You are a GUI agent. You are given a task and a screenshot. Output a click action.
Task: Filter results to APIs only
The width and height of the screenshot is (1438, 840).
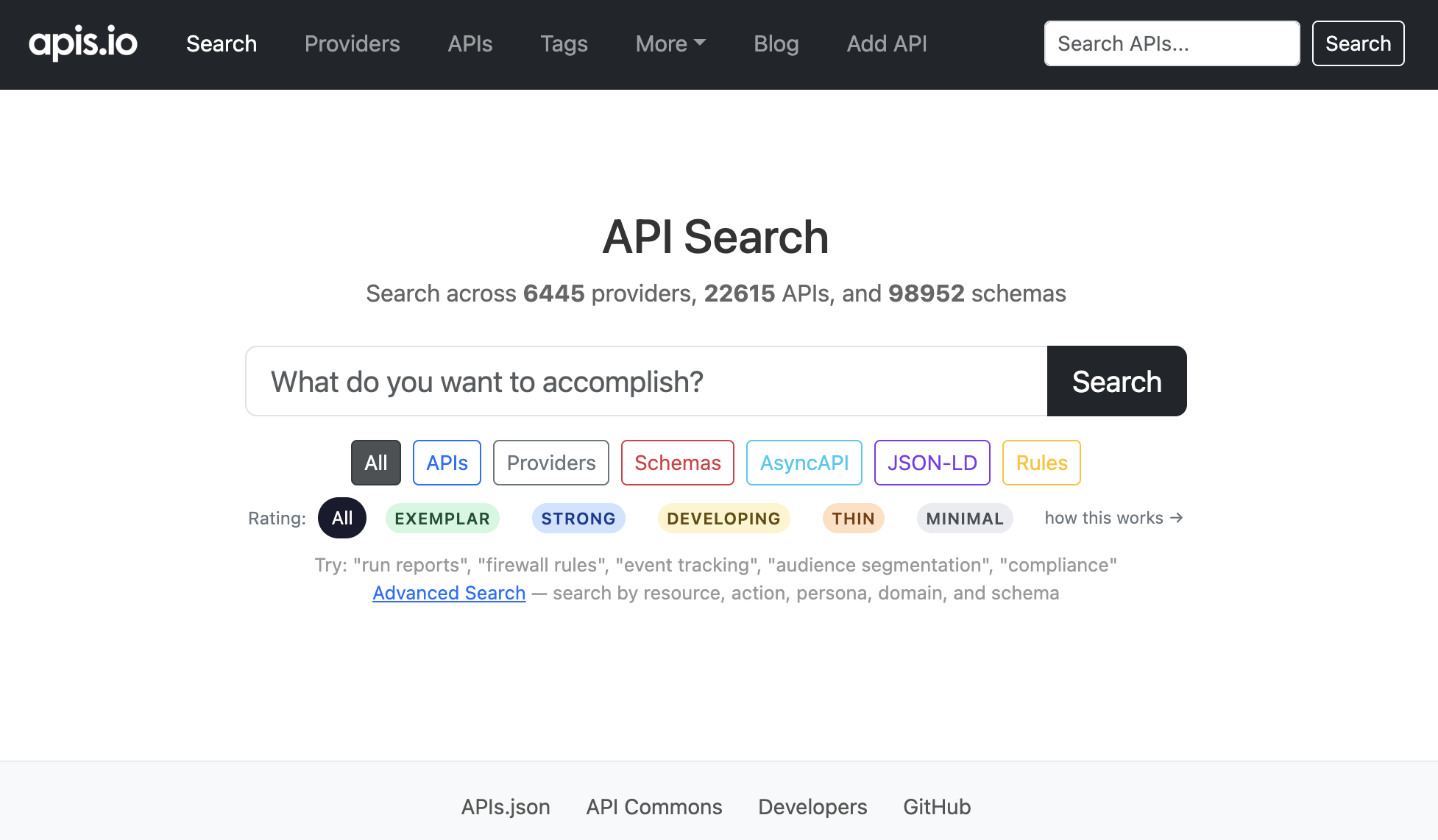point(447,463)
